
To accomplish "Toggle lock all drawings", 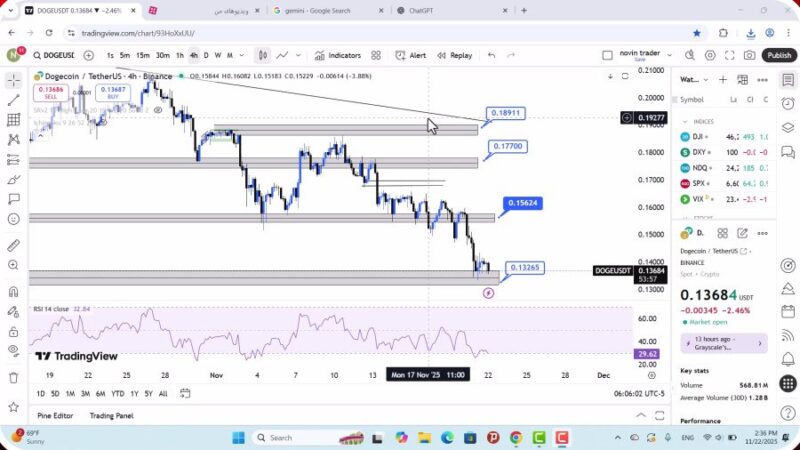I will 13,331.
